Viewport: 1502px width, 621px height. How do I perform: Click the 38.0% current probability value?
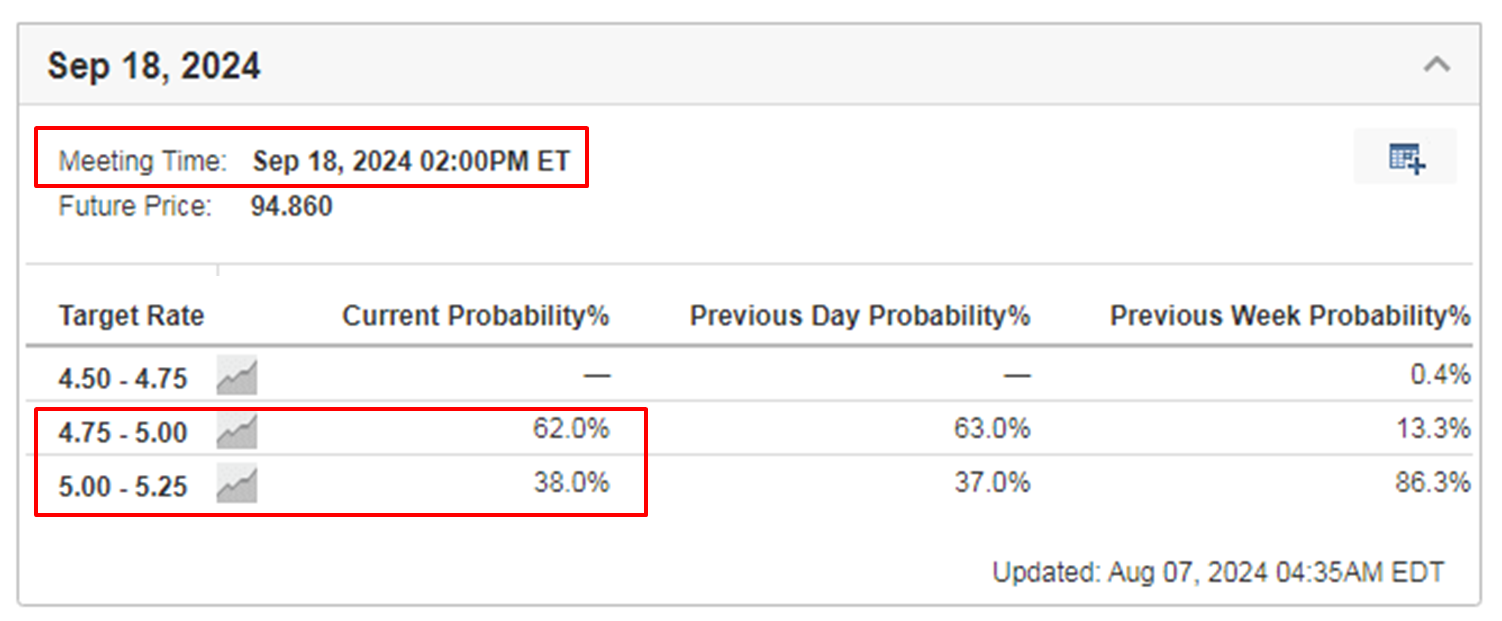pos(571,483)
